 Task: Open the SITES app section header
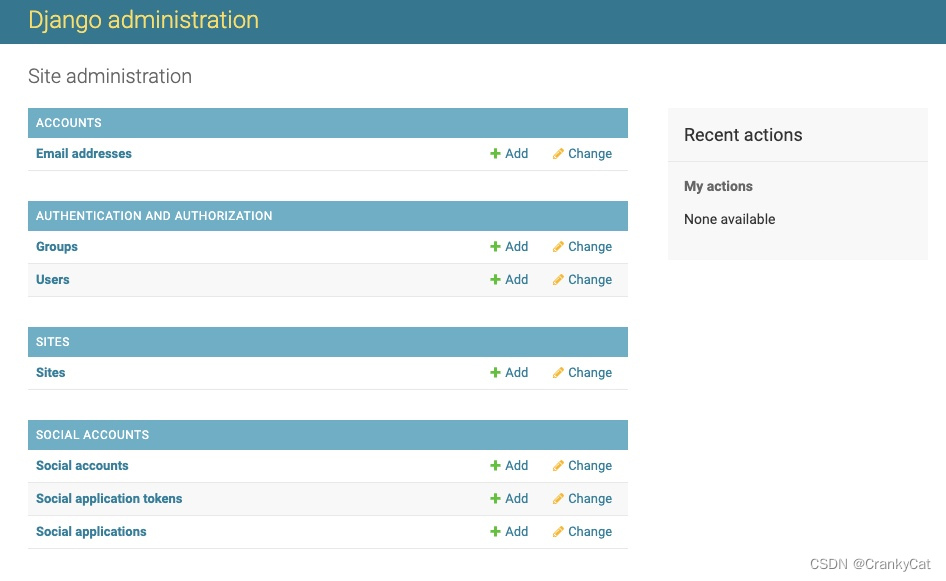(52, 342)
